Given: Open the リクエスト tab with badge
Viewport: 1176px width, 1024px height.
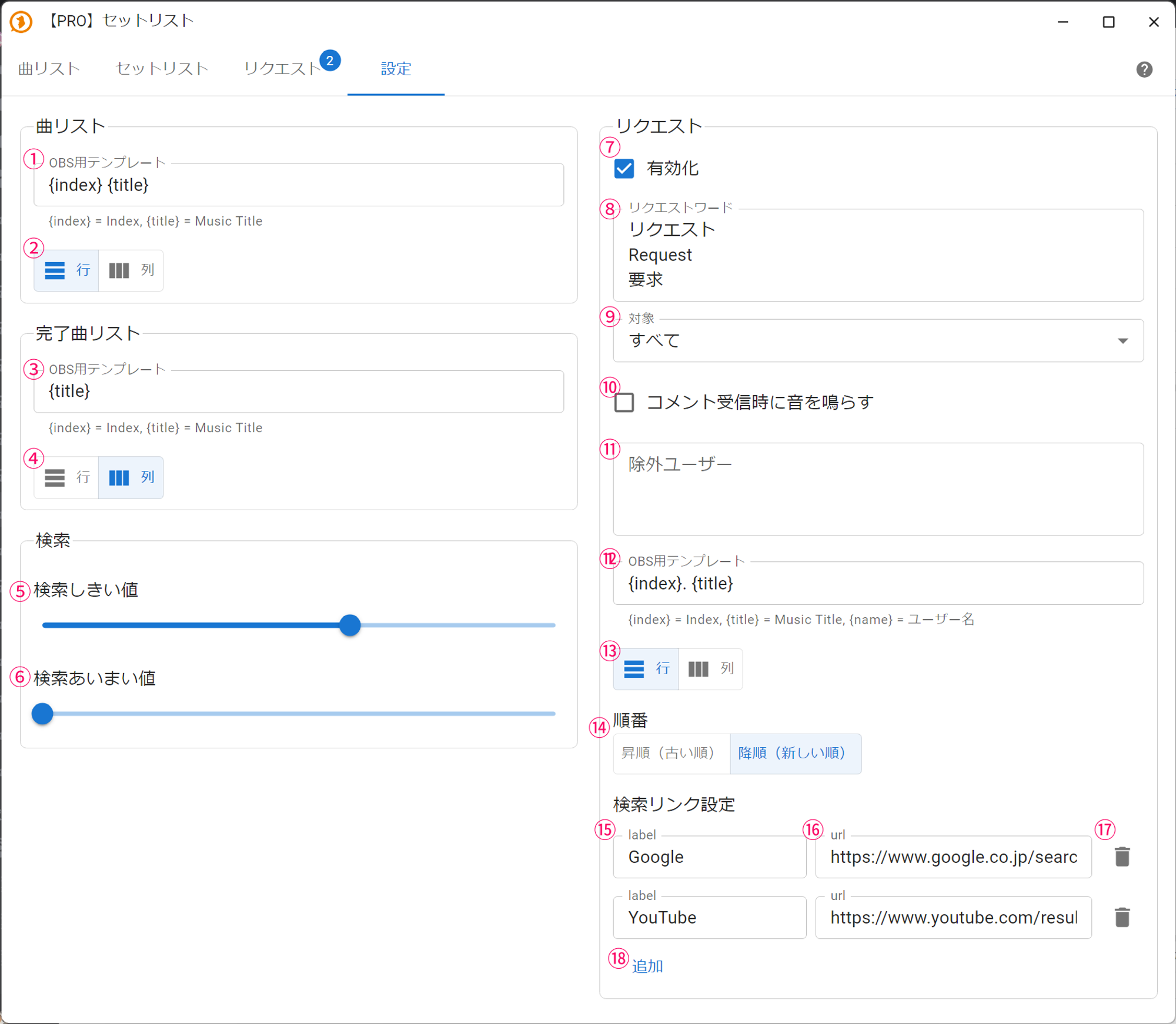Looking at the screenshot, I should tap(283, 69).
